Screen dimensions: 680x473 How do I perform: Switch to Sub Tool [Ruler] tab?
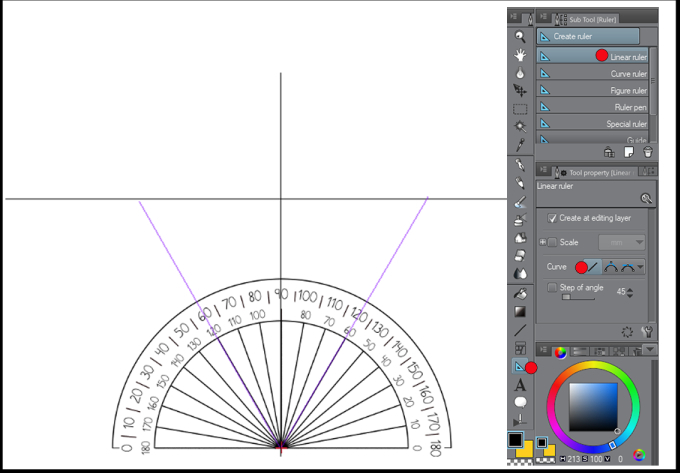click(x=585, y=20)
